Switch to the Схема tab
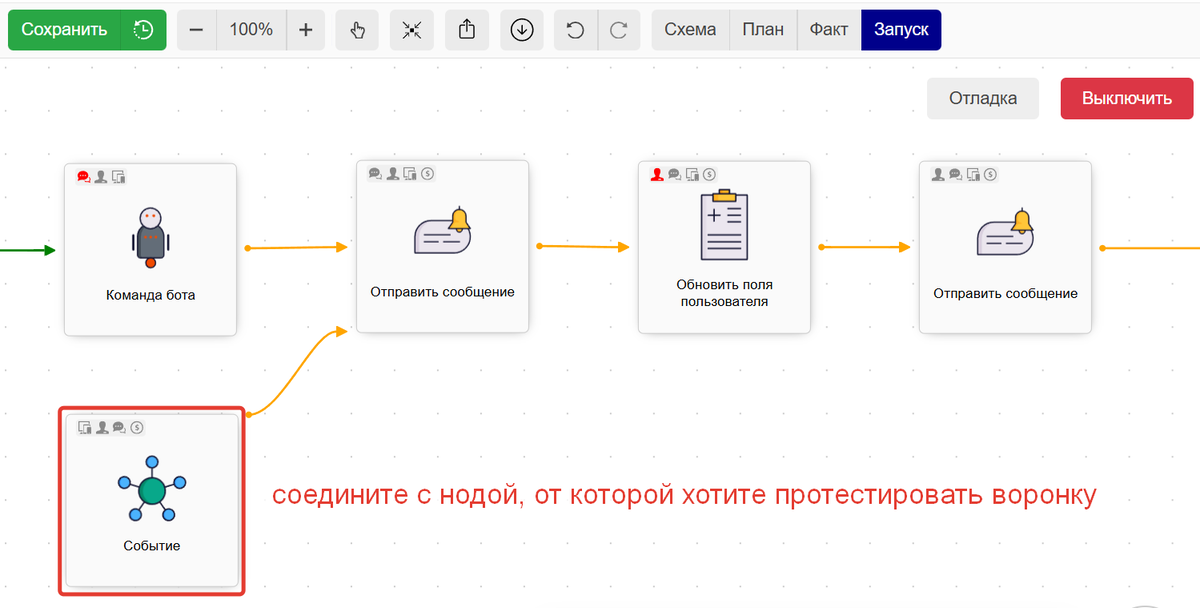1200x608 pixels. tap(690, 30)
